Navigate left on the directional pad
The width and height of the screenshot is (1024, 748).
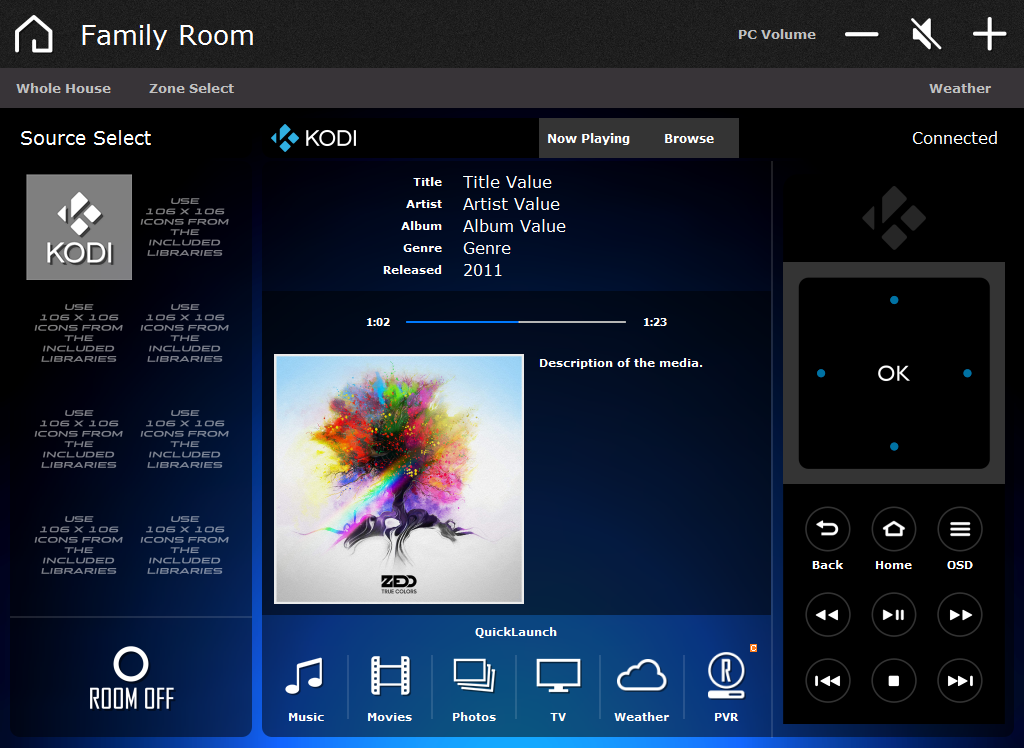point(821,373)
